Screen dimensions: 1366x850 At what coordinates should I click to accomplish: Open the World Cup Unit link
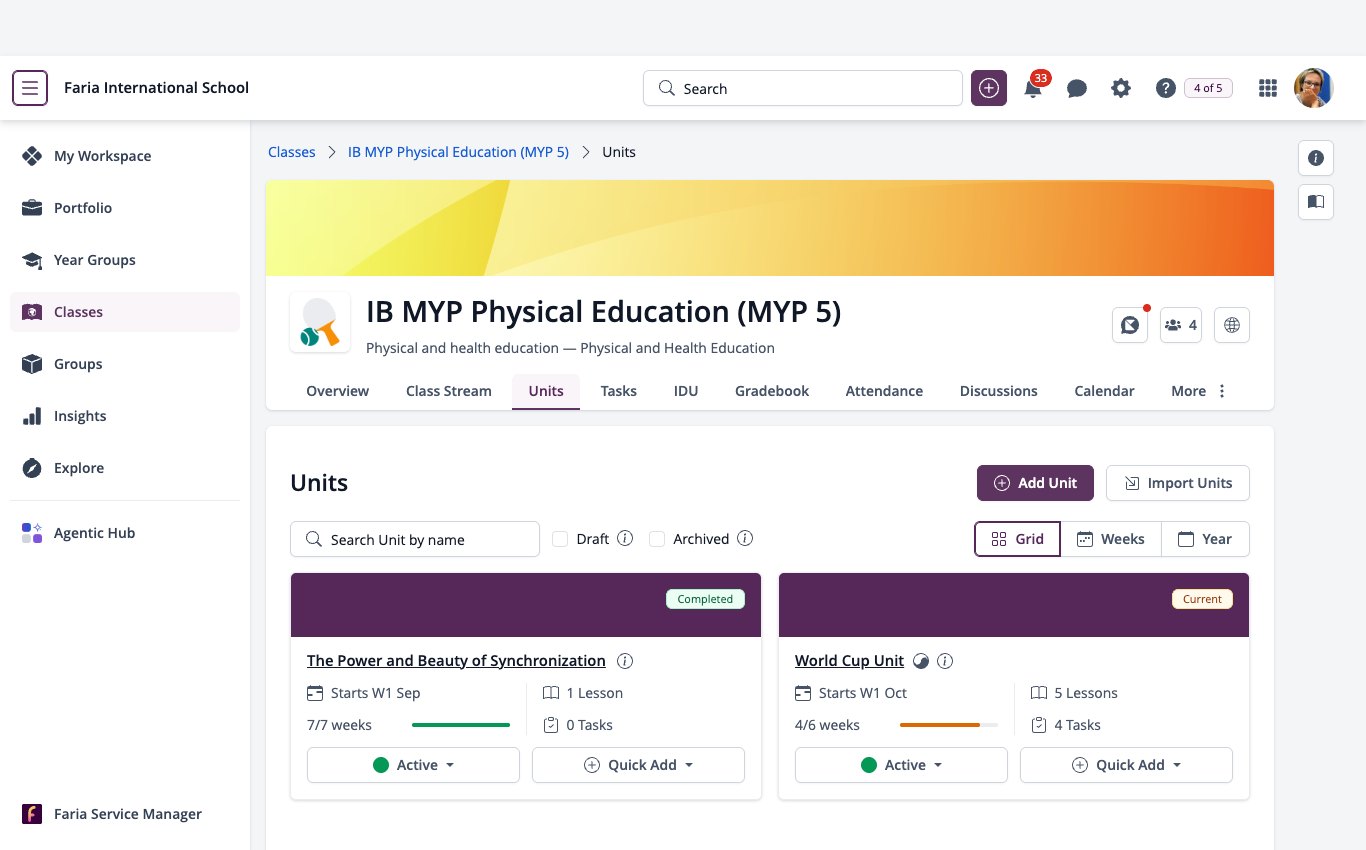pos(849,661)
